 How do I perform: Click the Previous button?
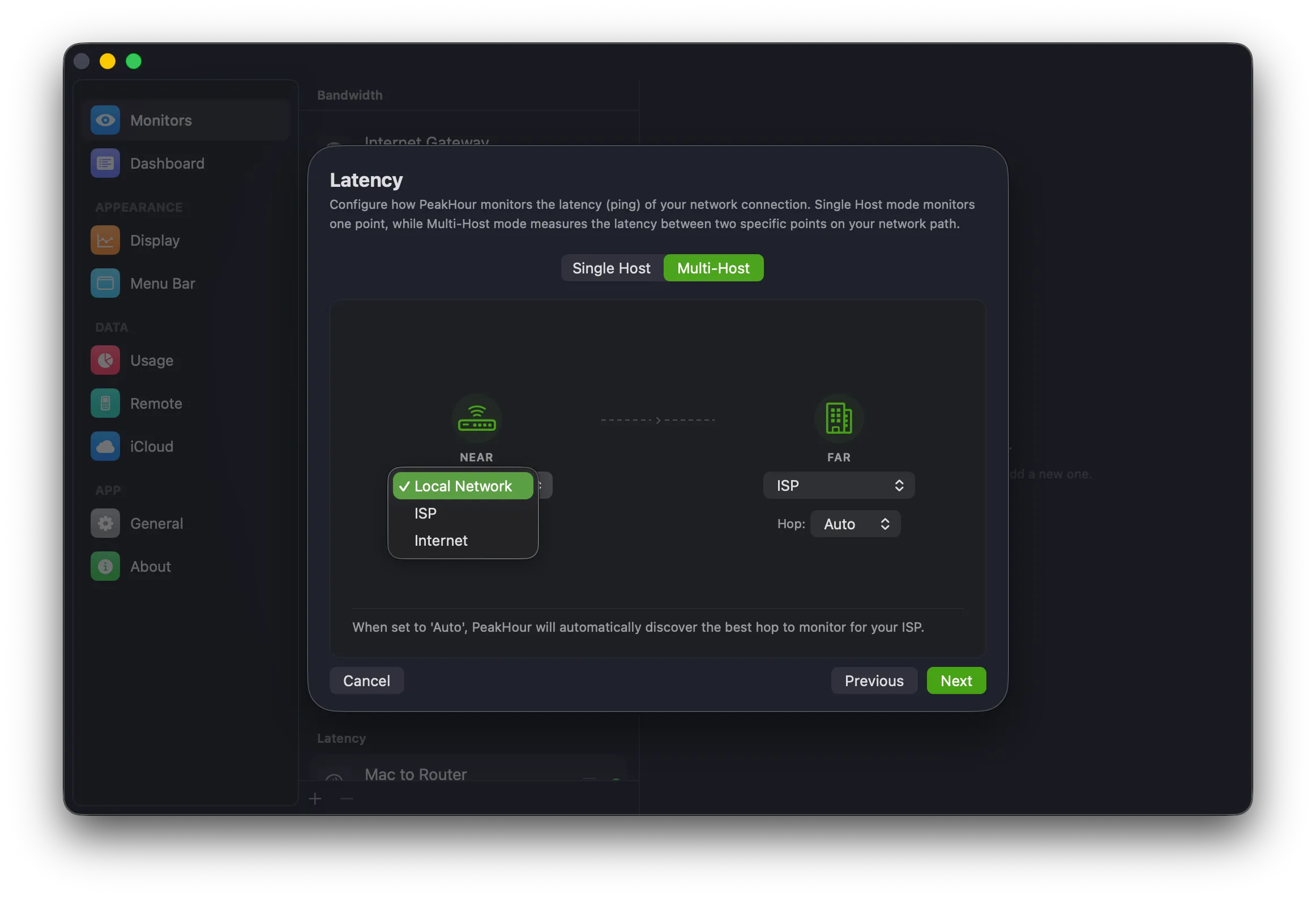tap(874, 680)
